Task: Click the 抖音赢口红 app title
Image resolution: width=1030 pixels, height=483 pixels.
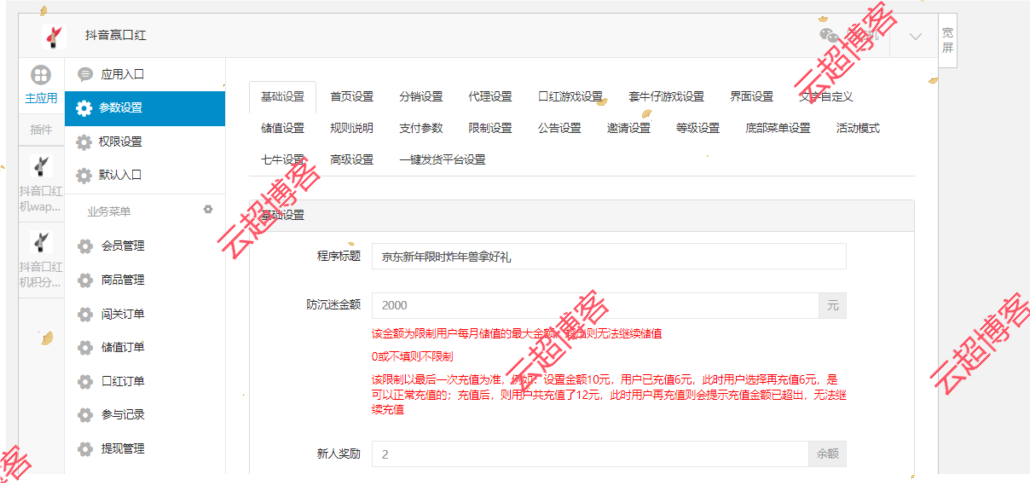Action: pos(116,36)
